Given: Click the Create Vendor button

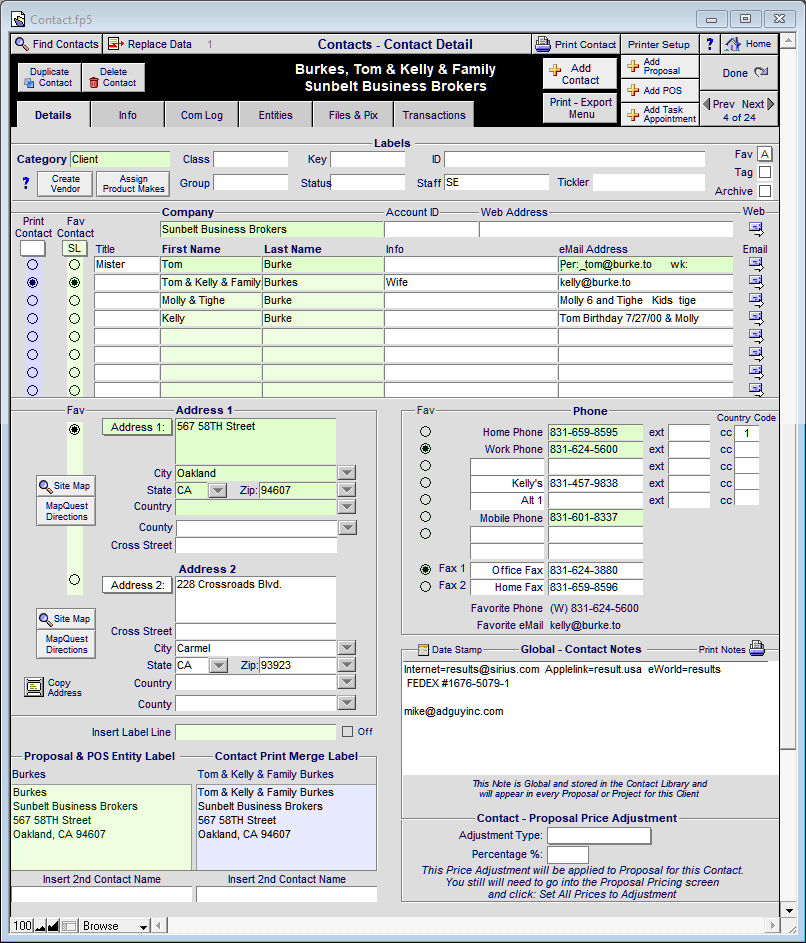Looking at the screenshot, I should [x=65, y=183].
